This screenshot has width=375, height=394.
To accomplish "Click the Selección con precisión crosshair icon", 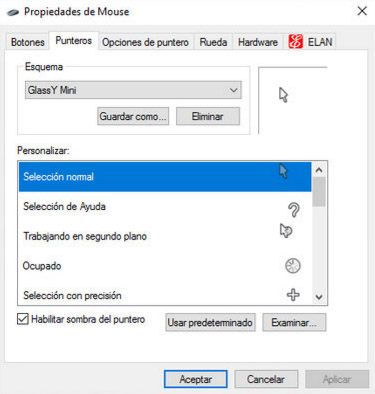I will coord(293,295).
